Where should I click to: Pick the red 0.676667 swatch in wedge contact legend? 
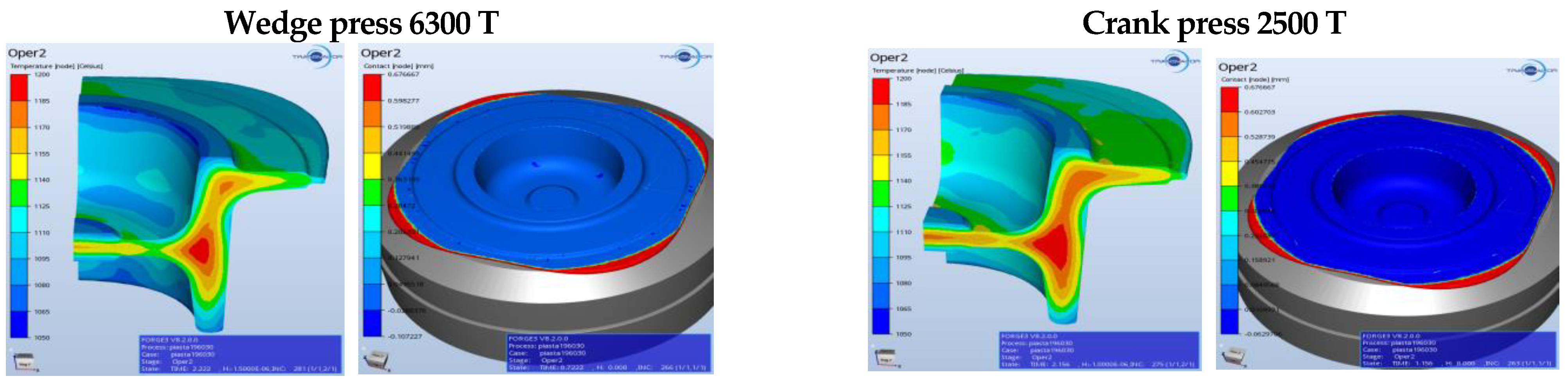(372, 87)
